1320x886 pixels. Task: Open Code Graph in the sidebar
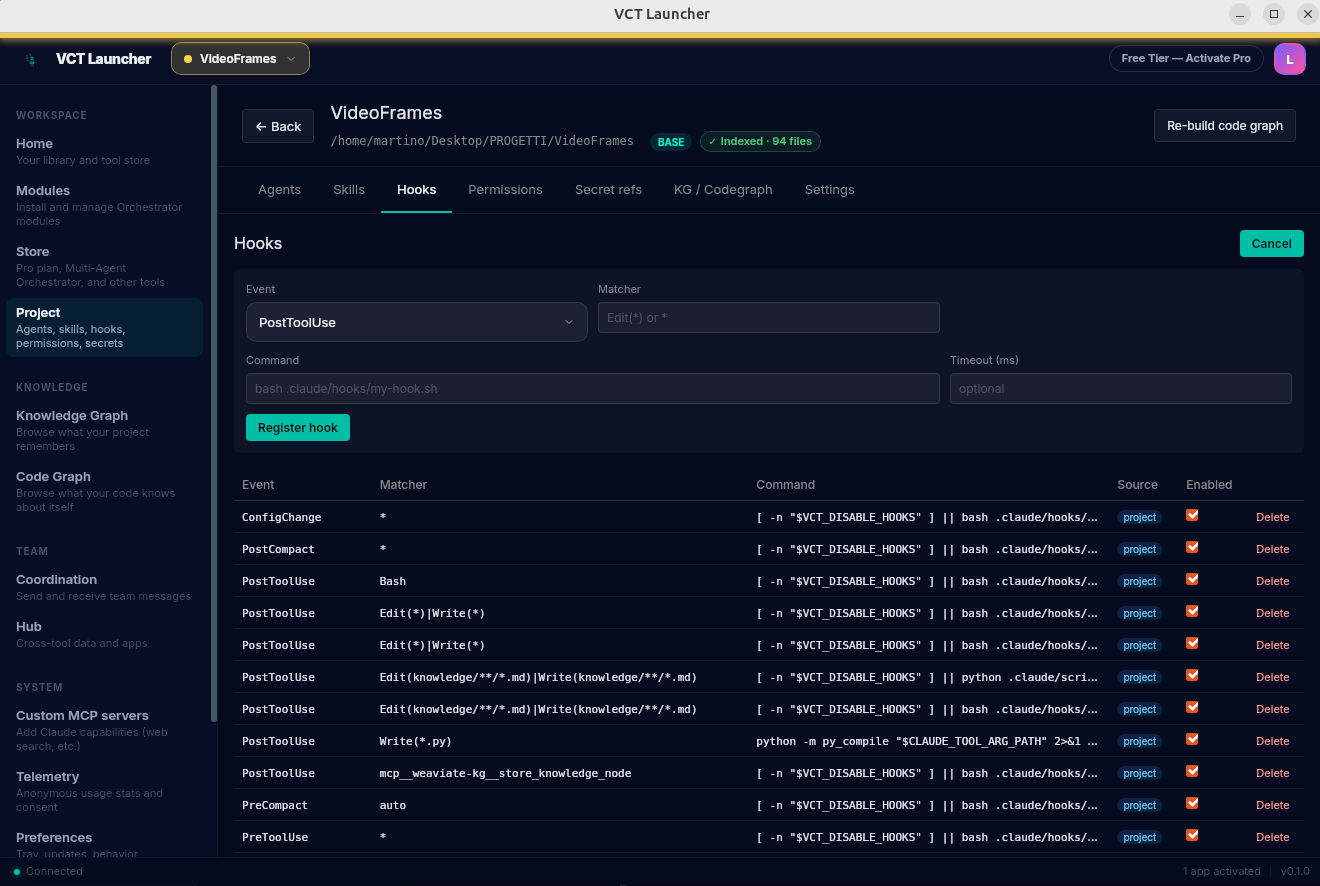[104, 491]
